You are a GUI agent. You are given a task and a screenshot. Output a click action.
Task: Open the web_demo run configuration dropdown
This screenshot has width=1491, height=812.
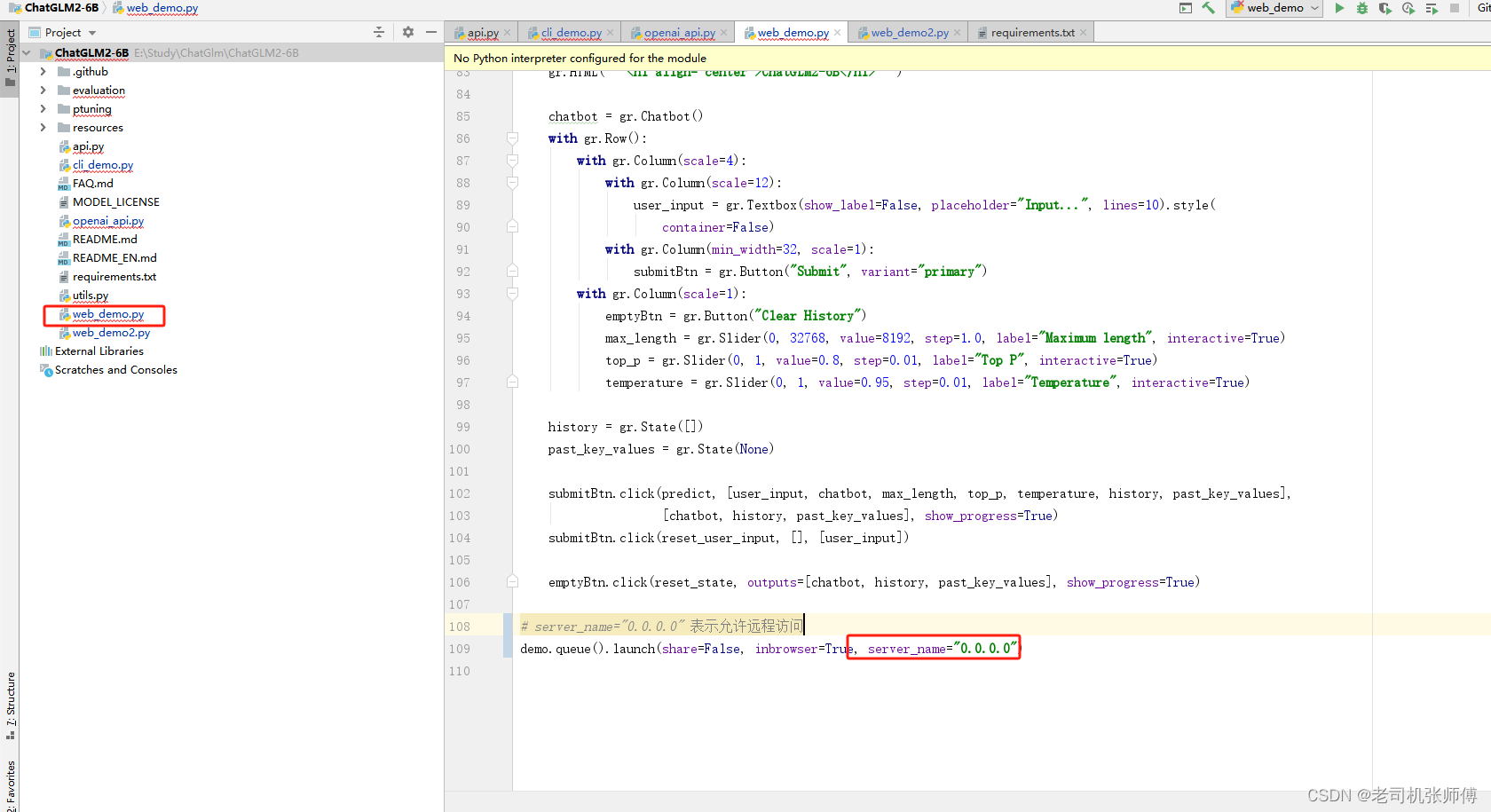point(1275,8)
